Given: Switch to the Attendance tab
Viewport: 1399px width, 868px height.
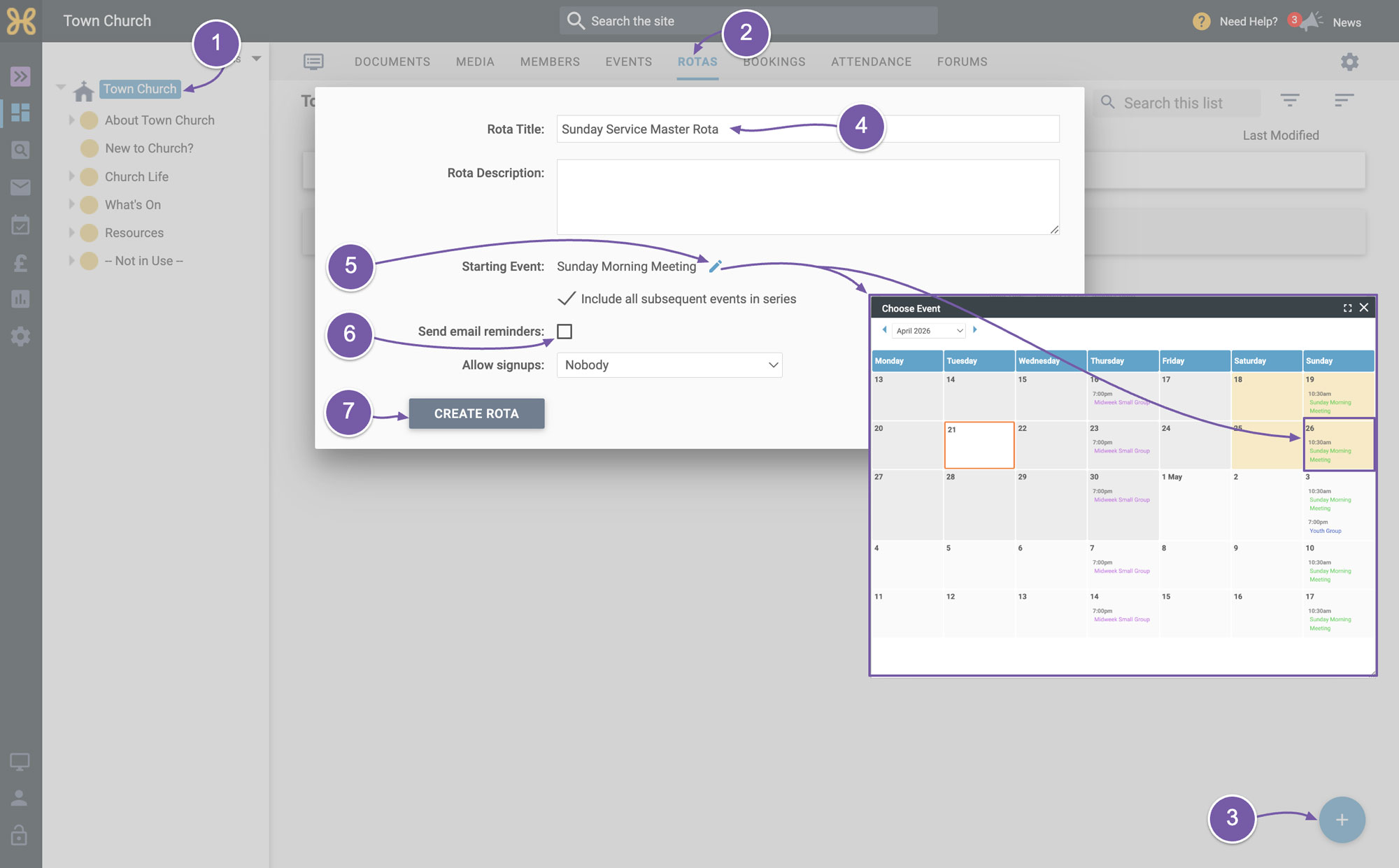Looking at the screenshot, I should tap(872, 62).
